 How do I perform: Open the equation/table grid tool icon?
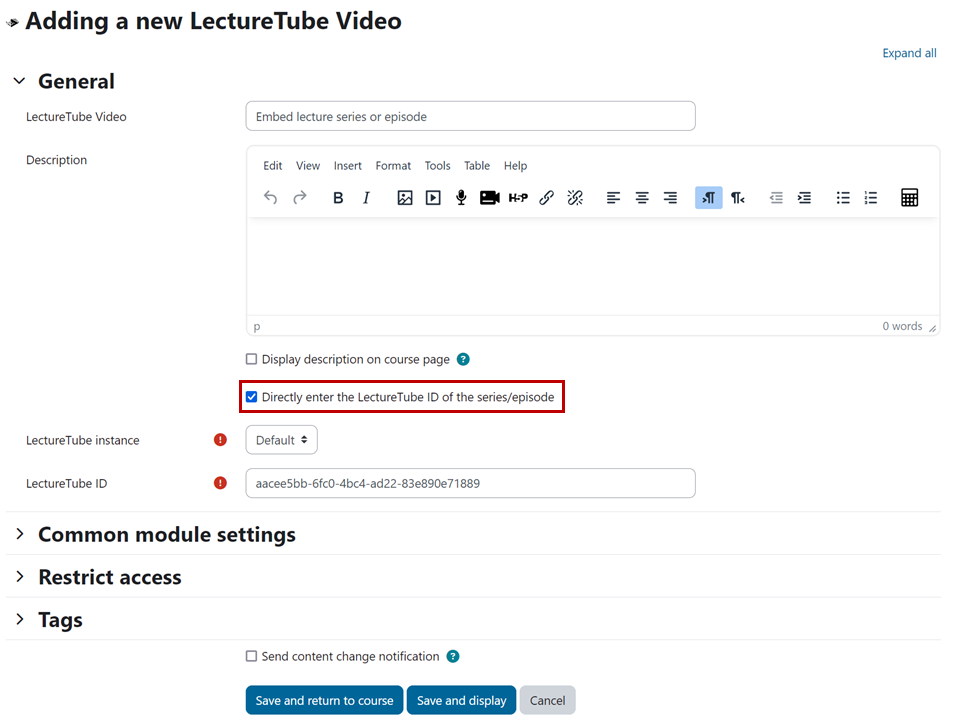pyautogui.click(x=910, y=198)
